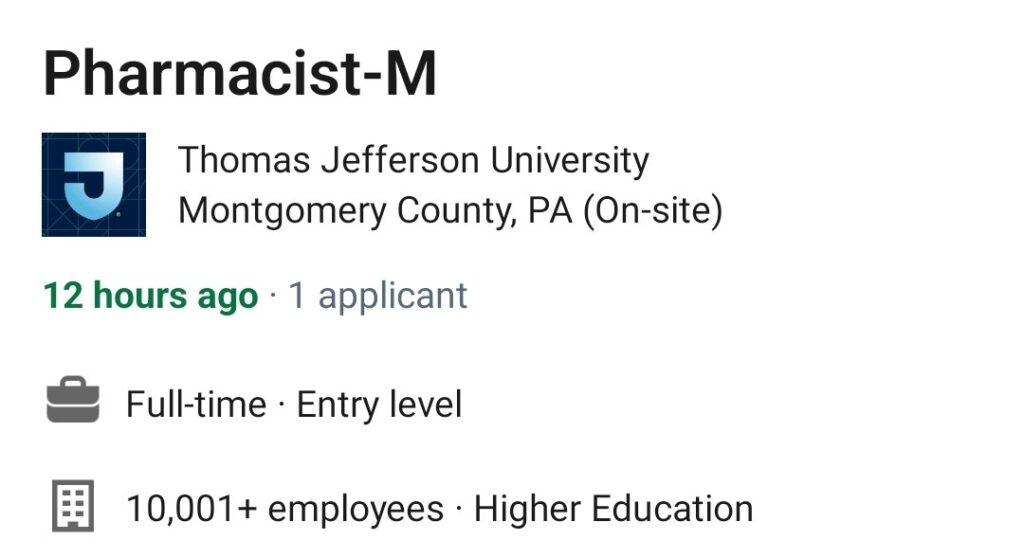
Task: Click the Thomas Jefferson University logo
Action: point(93,184)
